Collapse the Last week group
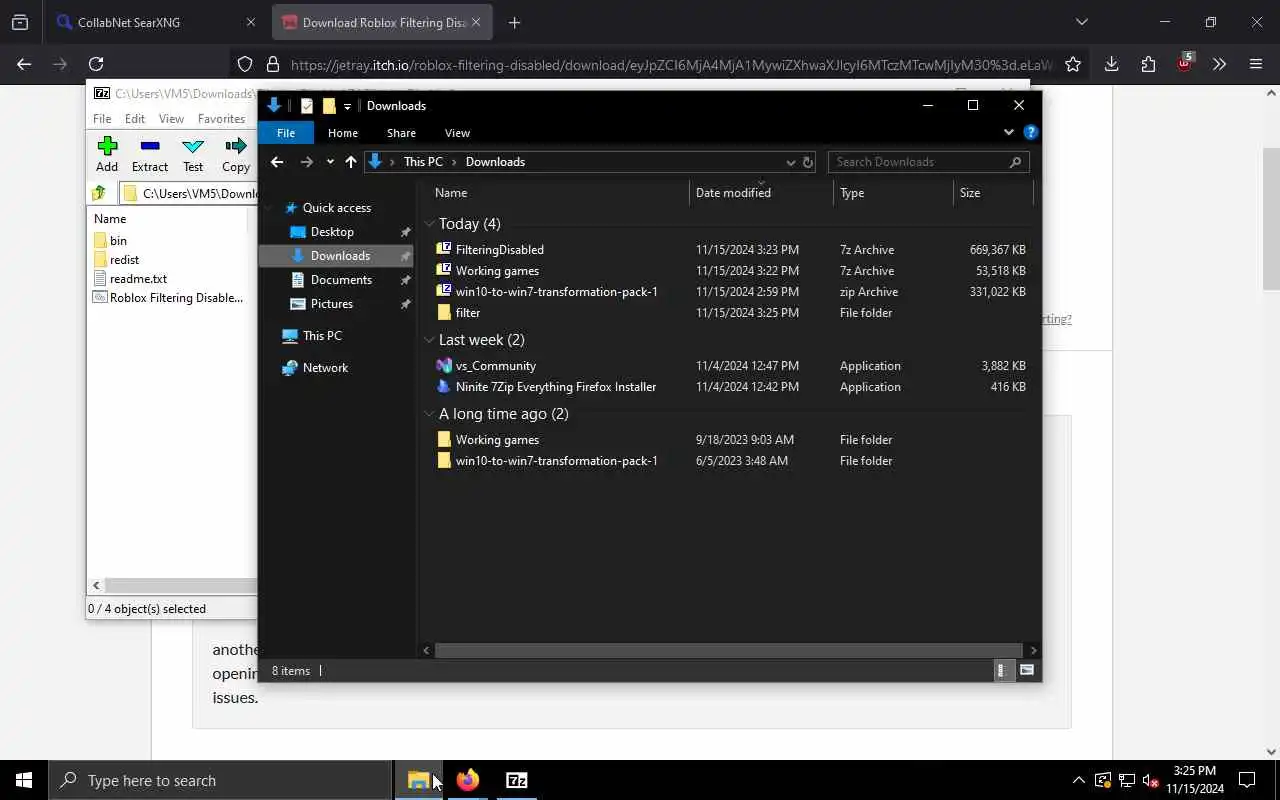1280x800 pixels. click(x=429, y=340)
